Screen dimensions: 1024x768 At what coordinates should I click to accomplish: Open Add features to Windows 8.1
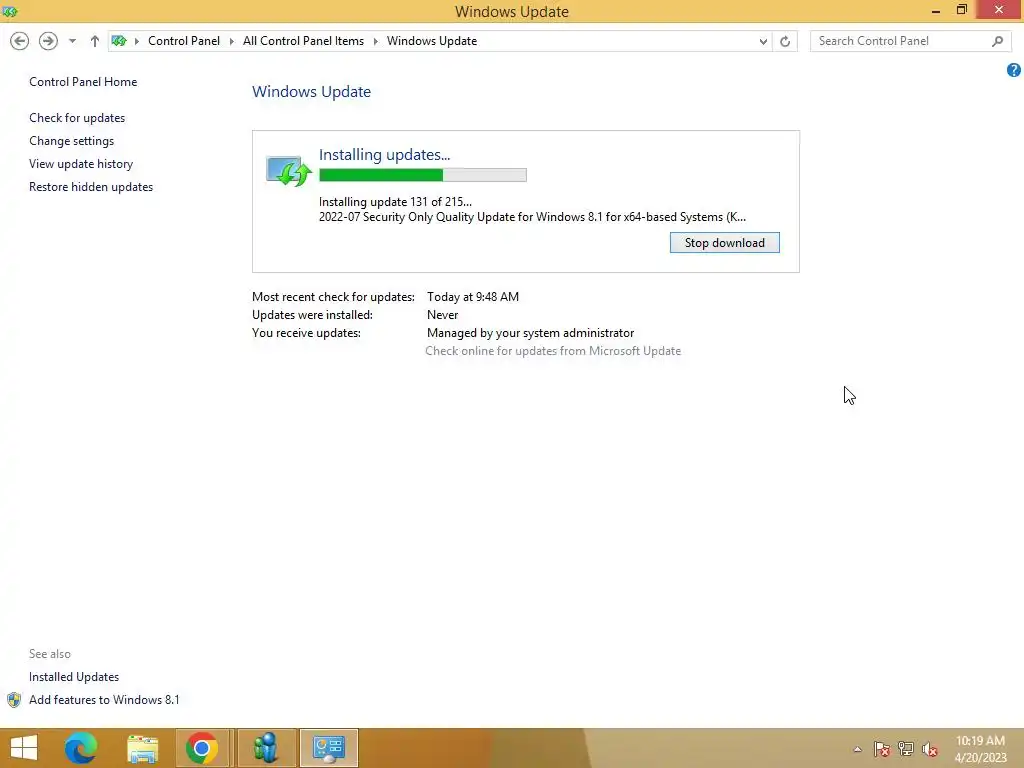tap(104, 699)
